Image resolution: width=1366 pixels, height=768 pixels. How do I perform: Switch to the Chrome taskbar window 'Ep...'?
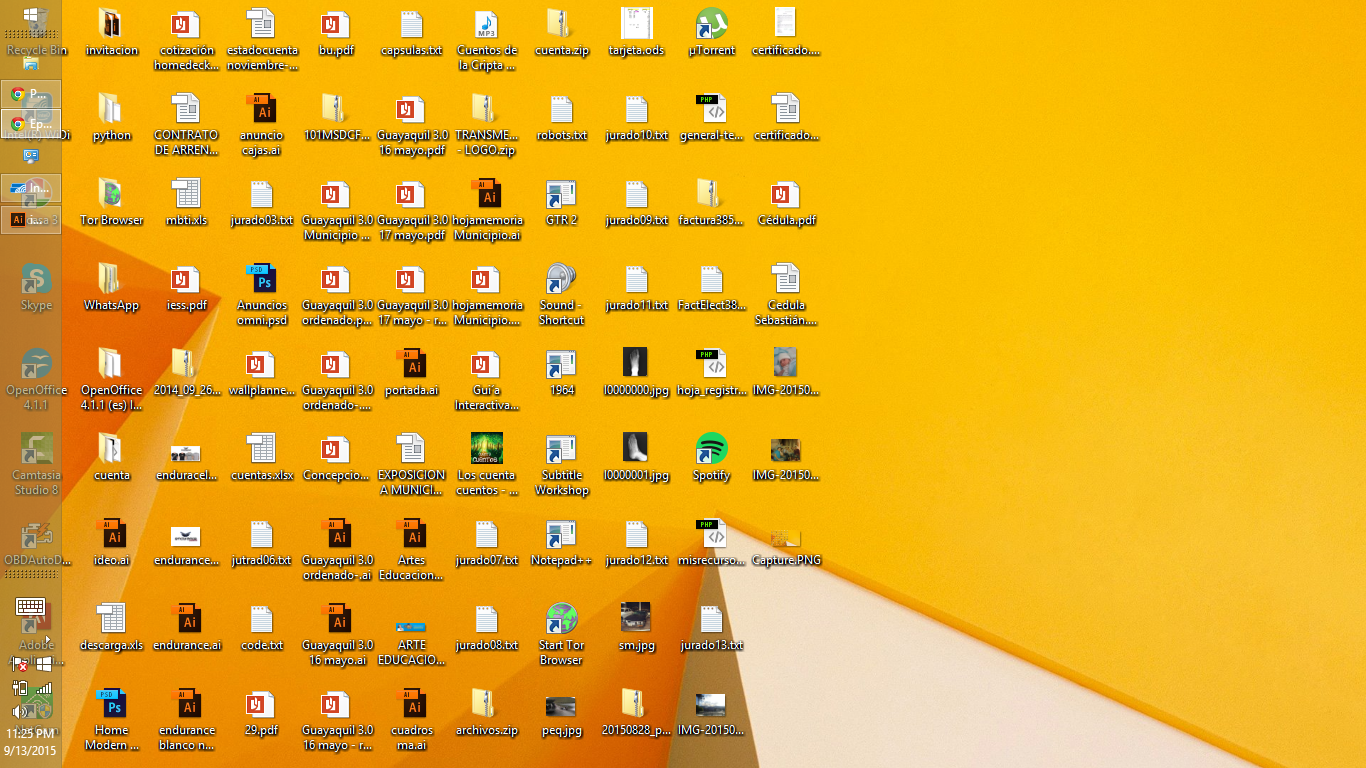(x=31, y=124)
